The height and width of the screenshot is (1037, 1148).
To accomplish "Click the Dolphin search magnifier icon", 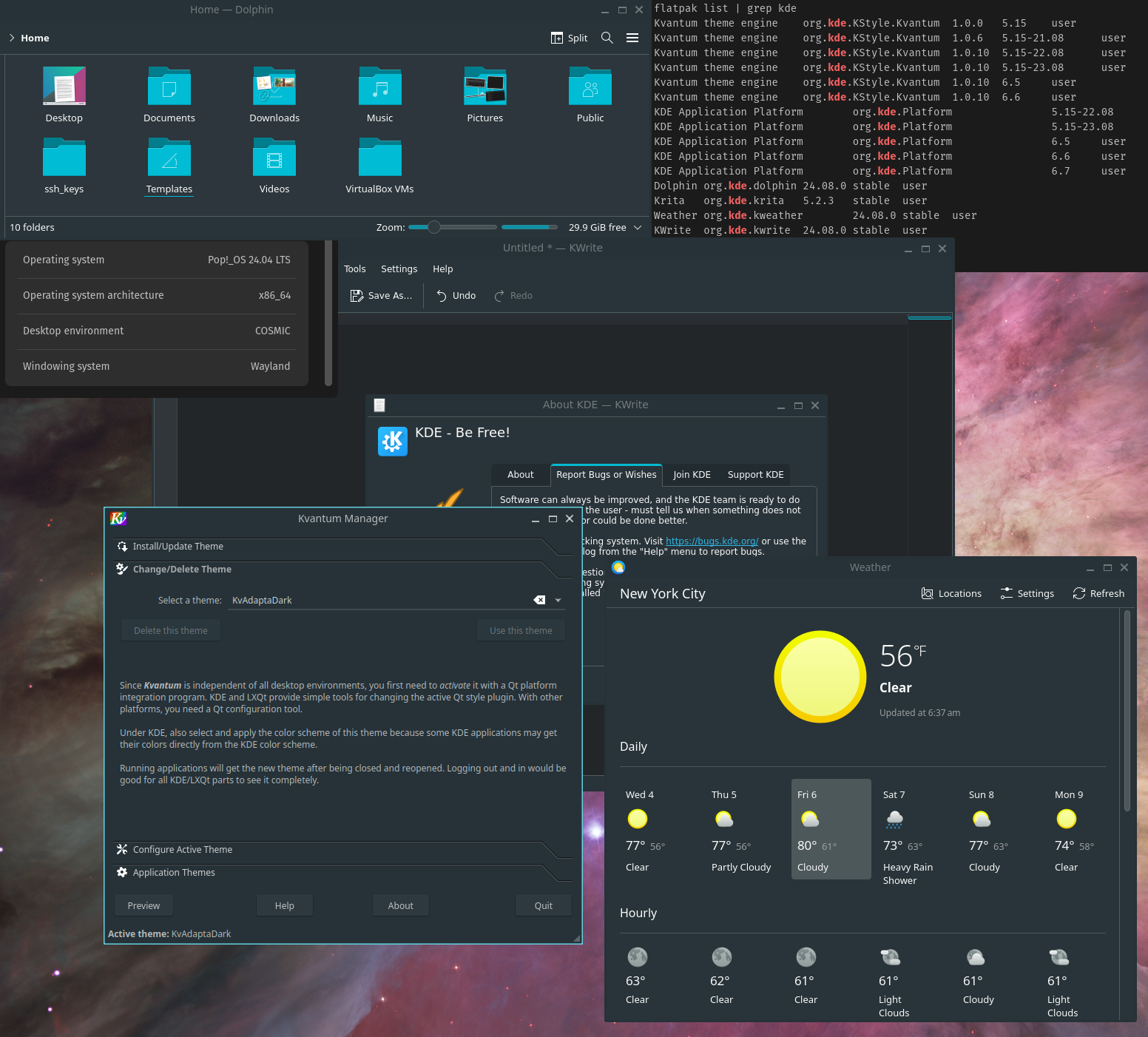I will point(607,38).
